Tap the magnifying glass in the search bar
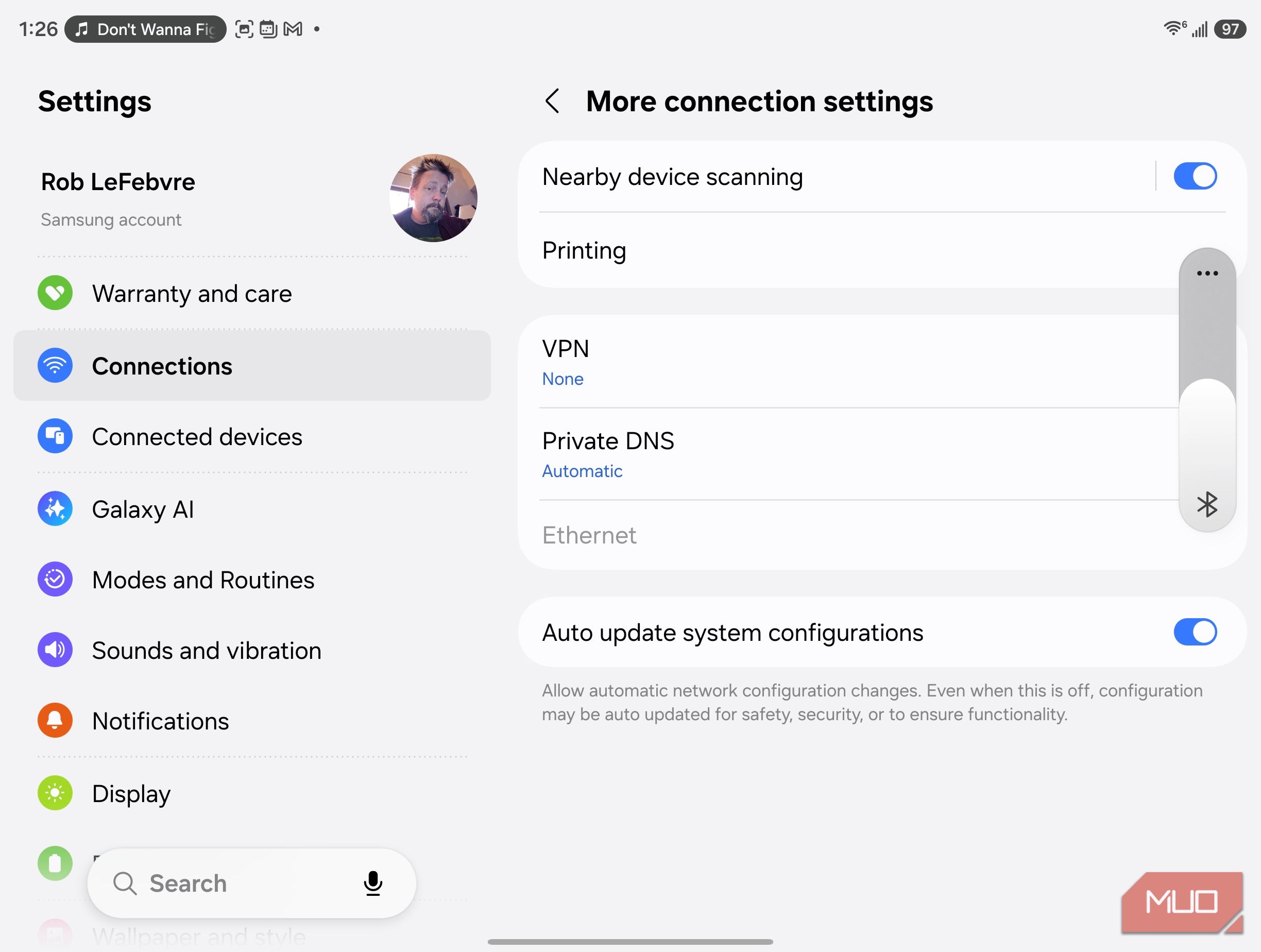1261x952 pixels. [124, 883]
